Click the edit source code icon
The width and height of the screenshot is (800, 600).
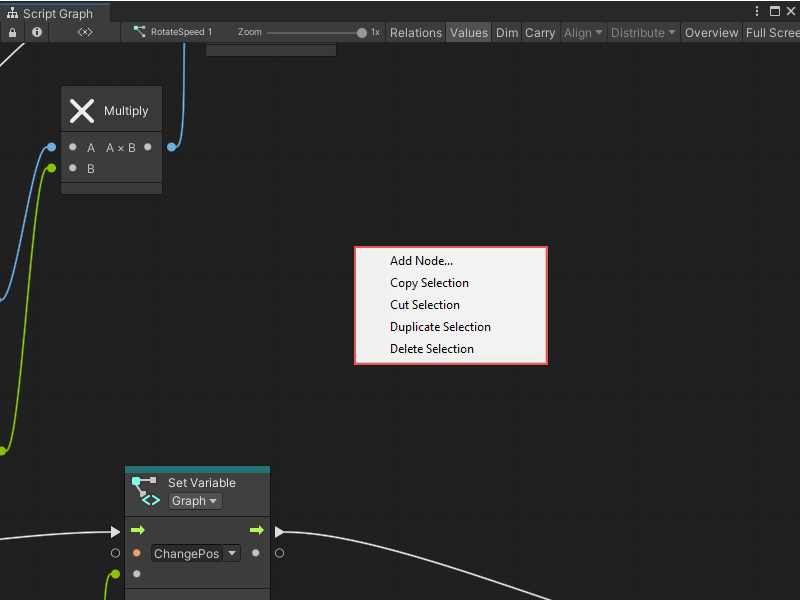[x=84, y=32]
